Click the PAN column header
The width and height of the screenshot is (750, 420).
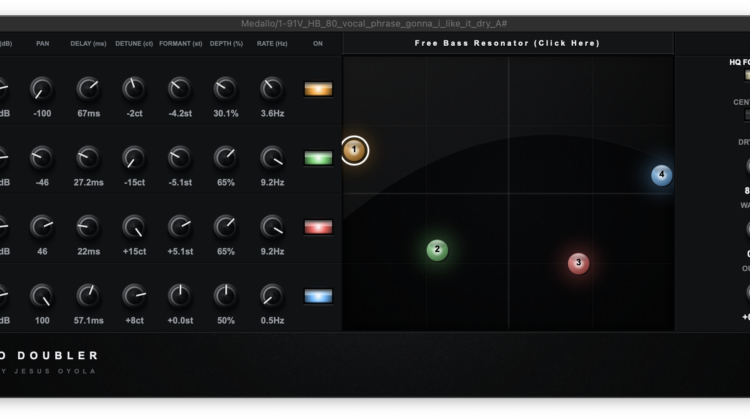pos(42,44)
